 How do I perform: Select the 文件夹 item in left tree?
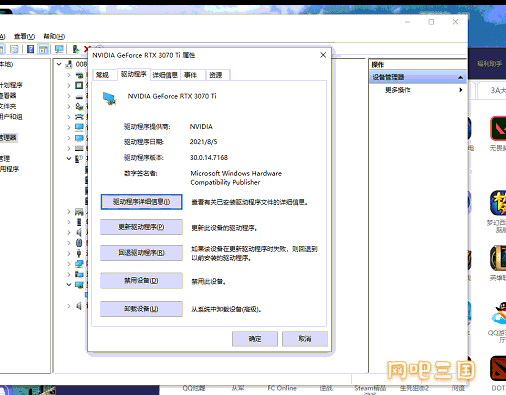pos(8,106)
